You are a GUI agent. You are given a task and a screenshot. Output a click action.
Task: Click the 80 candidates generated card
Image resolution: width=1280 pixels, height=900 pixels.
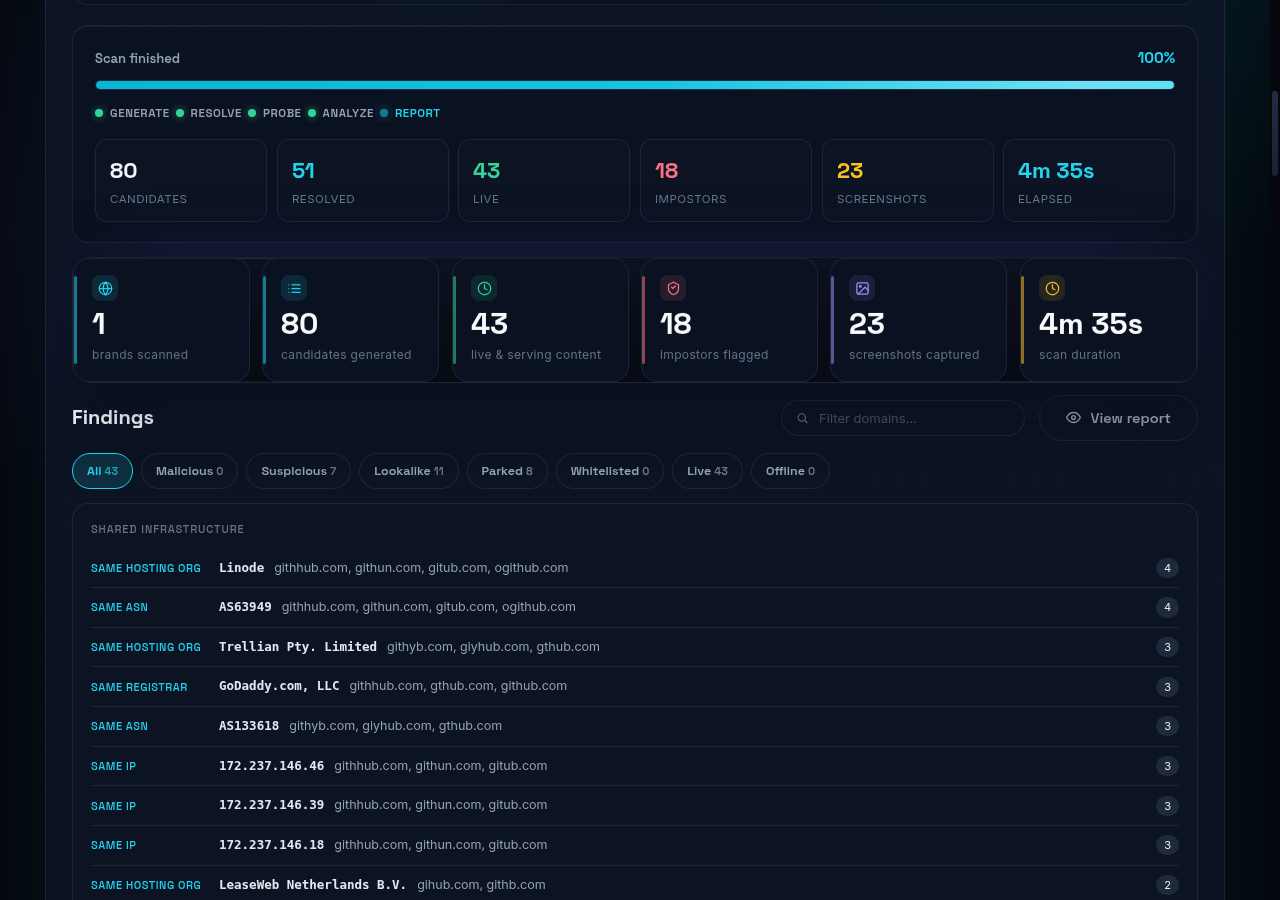[x=350, y=320]
